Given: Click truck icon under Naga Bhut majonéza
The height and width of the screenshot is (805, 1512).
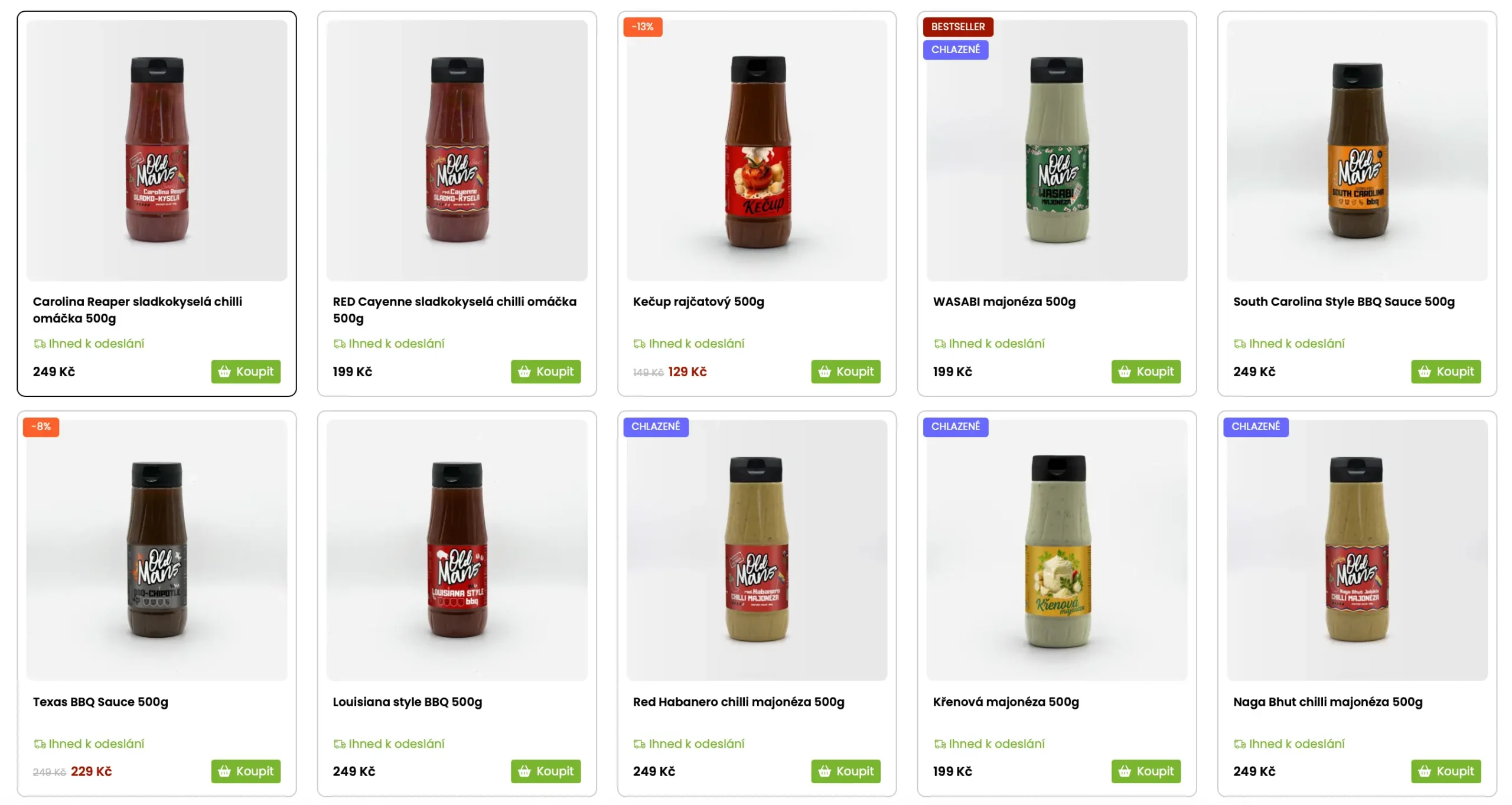Looking at the screenshot, I should (x=1239, y=744).
